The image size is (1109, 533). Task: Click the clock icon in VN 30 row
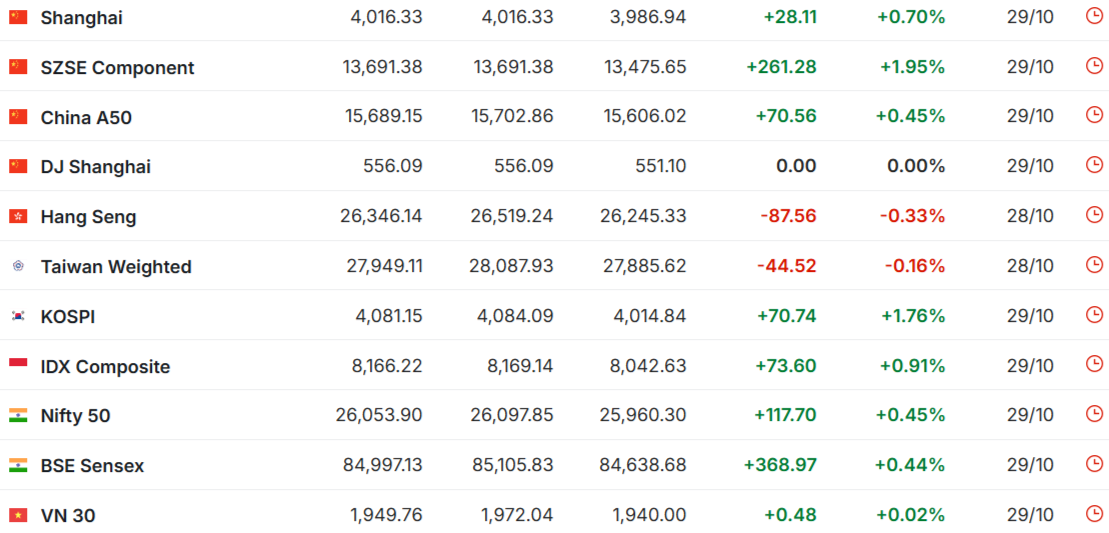click(1094, 514)
